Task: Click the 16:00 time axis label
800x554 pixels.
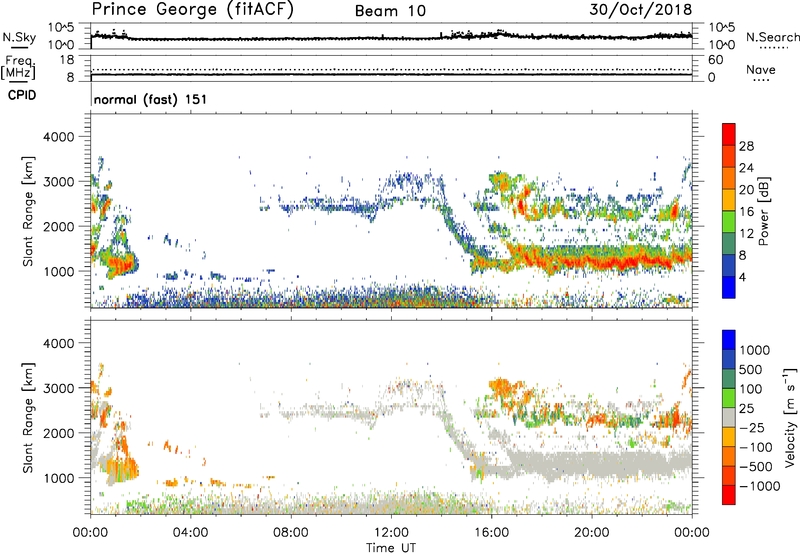Action: pos(491,533)
